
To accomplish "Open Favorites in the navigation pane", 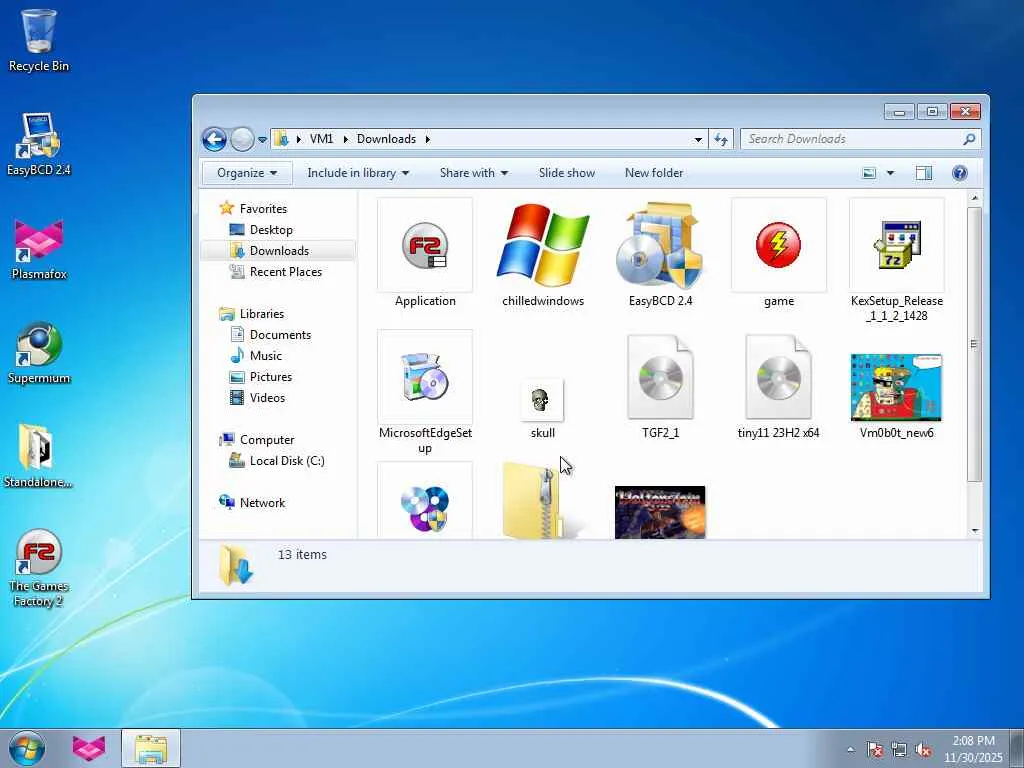I will pyautogui.click(x=263, y=209).
